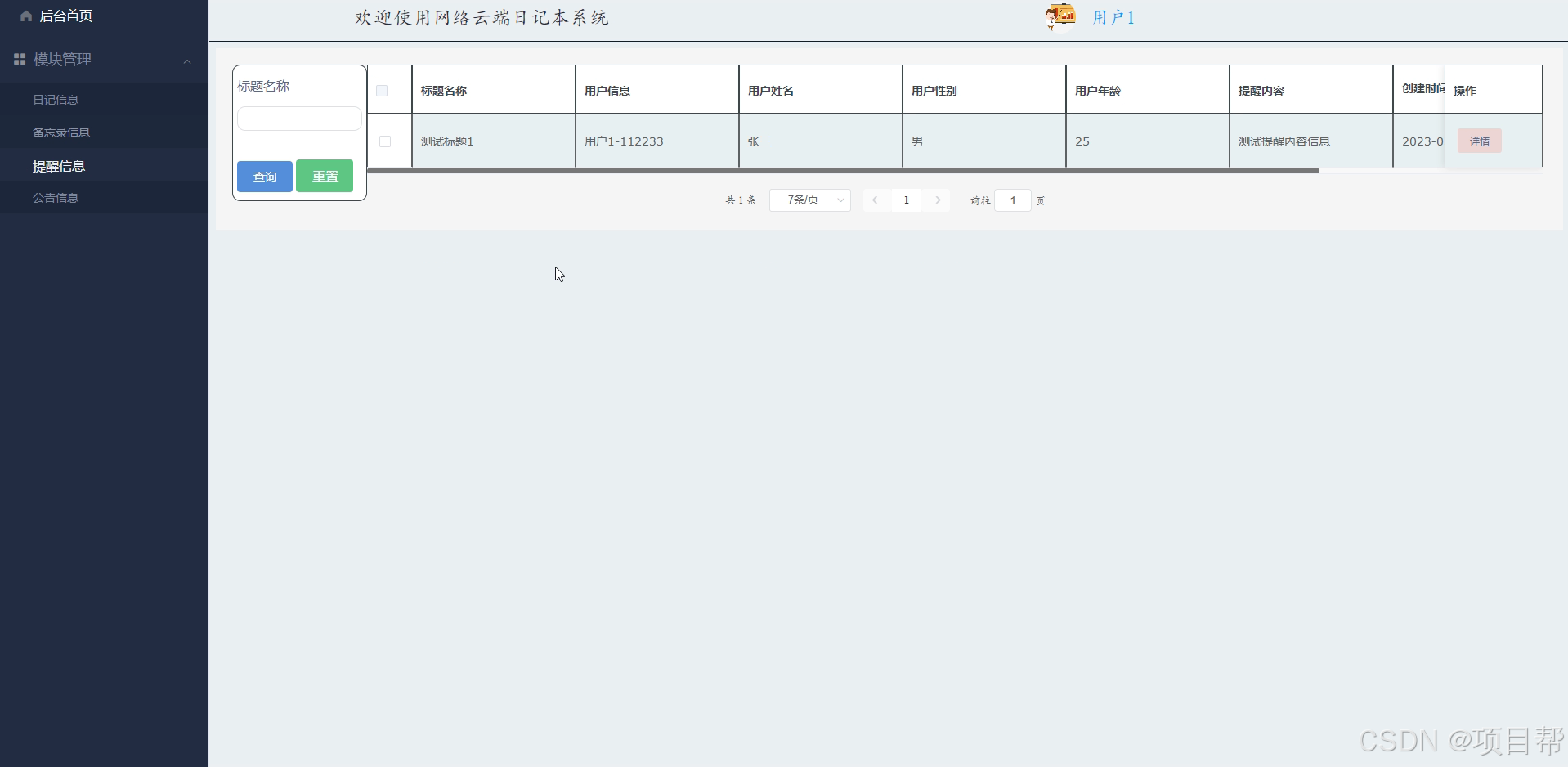Focus the 前往 page jump input
The image size is (1568, 767).
point(1013,200)
